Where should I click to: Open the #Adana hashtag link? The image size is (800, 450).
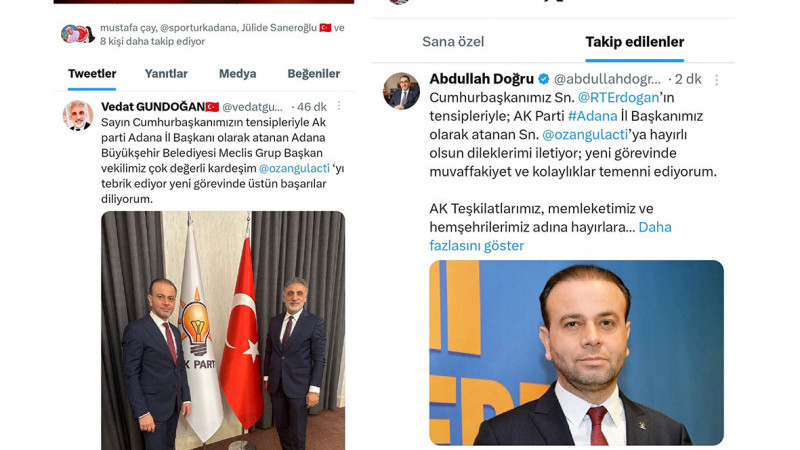tap(592, 116)
